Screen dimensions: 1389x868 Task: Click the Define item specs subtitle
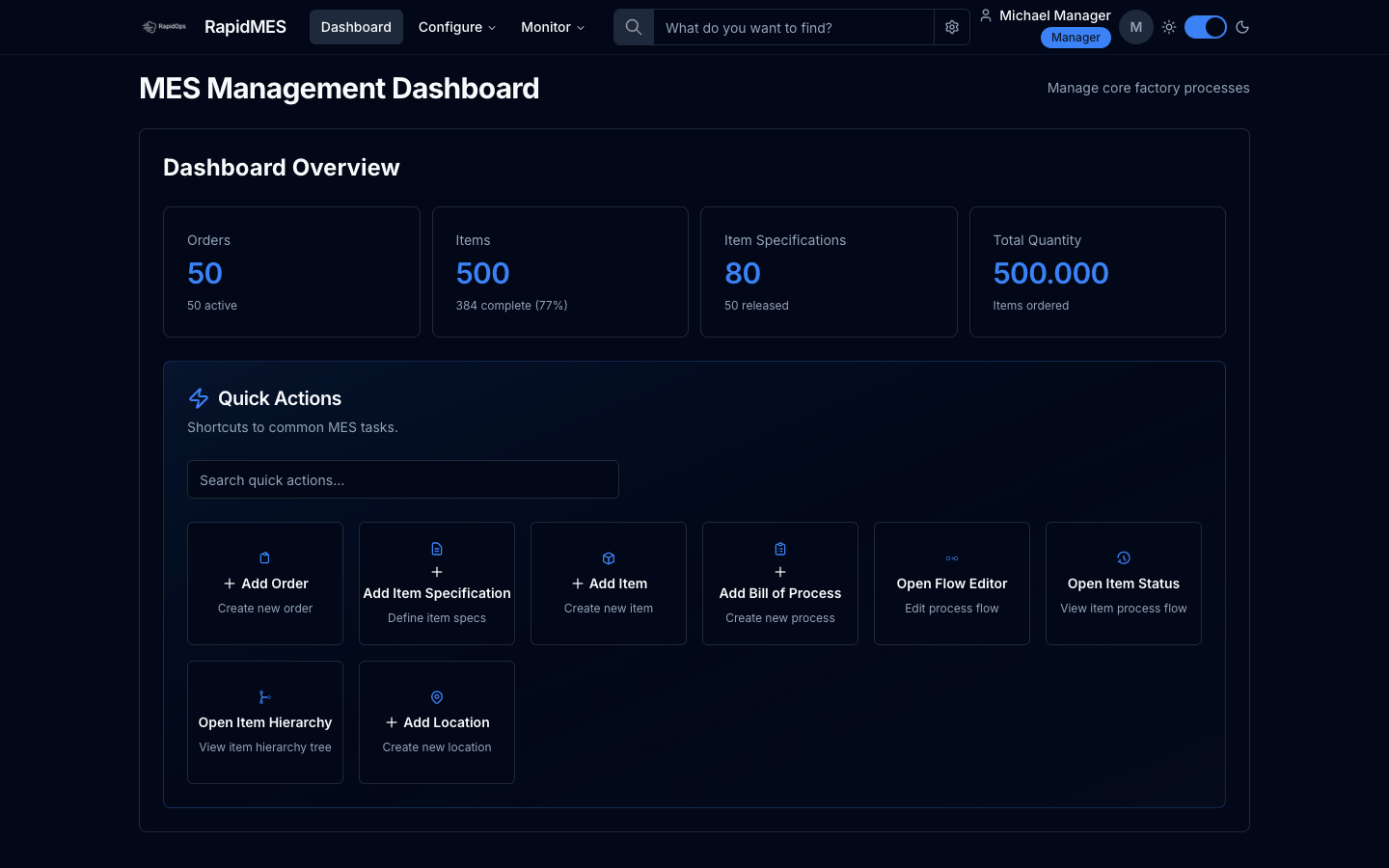tap(437, 618)
